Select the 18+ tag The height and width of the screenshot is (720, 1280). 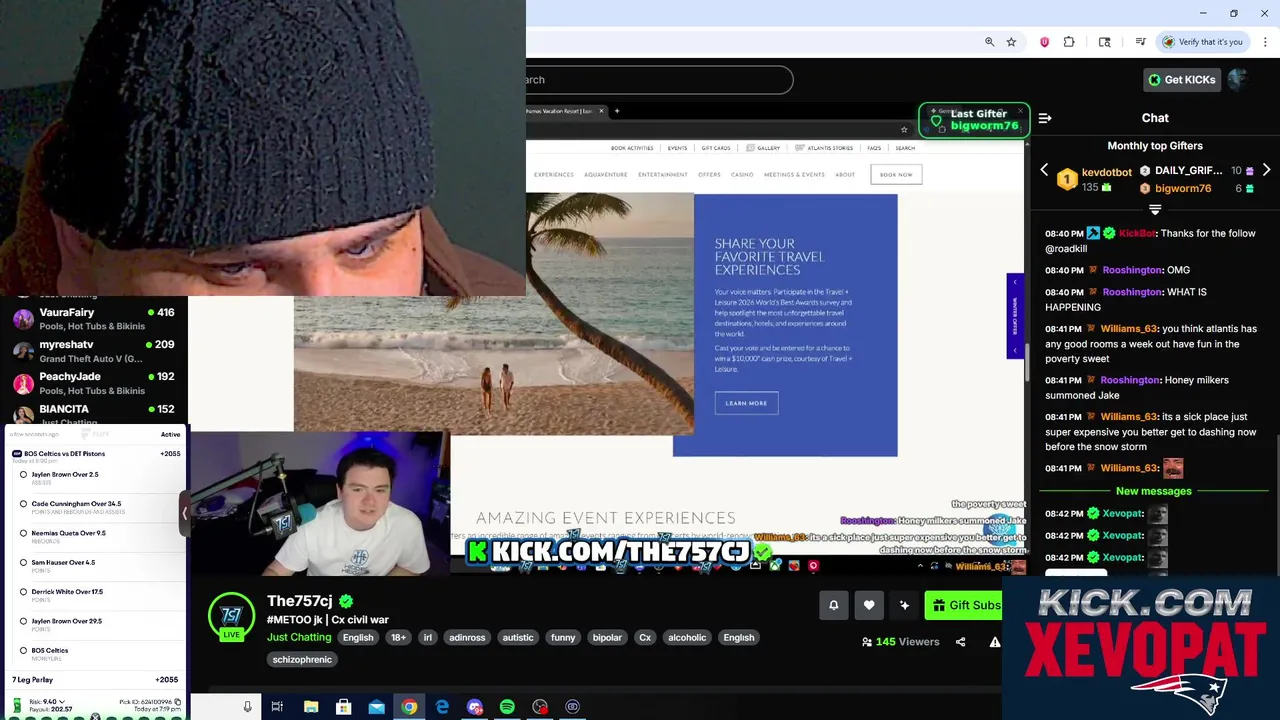pos(398,637)
